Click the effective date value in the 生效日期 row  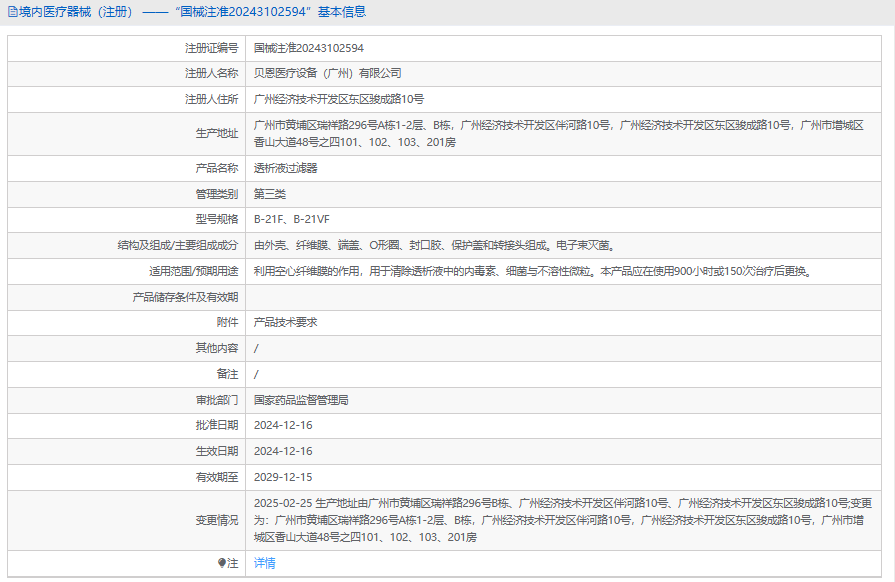(283, 451)
